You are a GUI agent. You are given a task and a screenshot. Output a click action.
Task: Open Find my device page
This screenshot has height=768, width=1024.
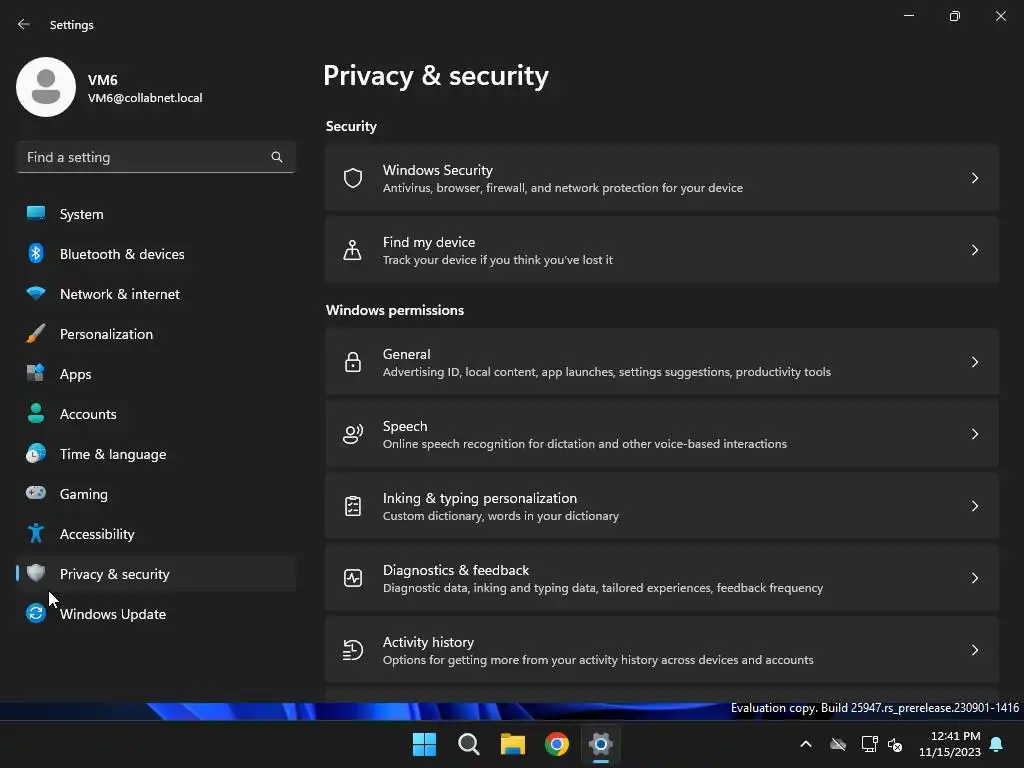coord(662,249)
